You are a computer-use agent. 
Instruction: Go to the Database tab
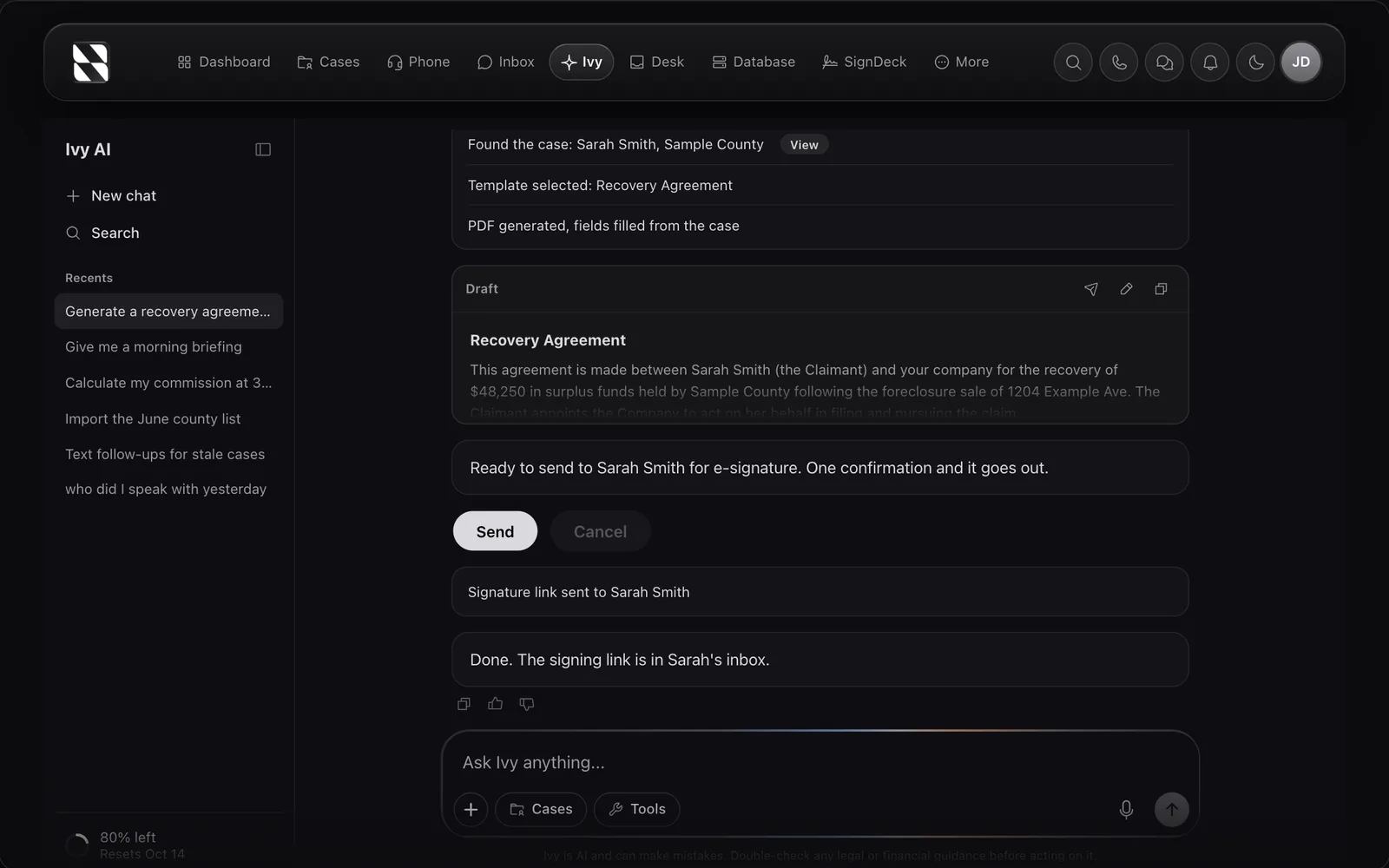click(754, 62)
